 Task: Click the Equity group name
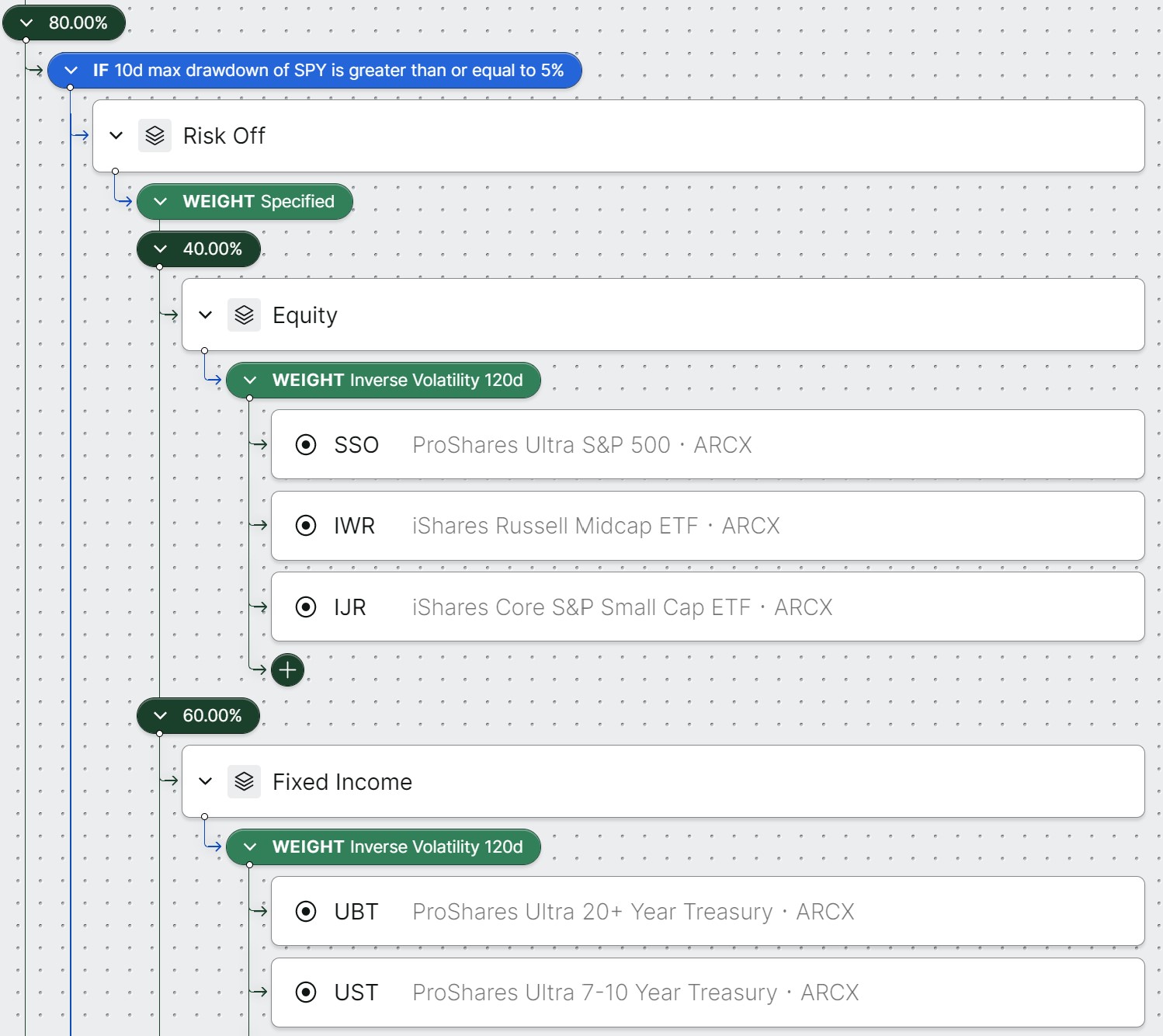(305, 316)
